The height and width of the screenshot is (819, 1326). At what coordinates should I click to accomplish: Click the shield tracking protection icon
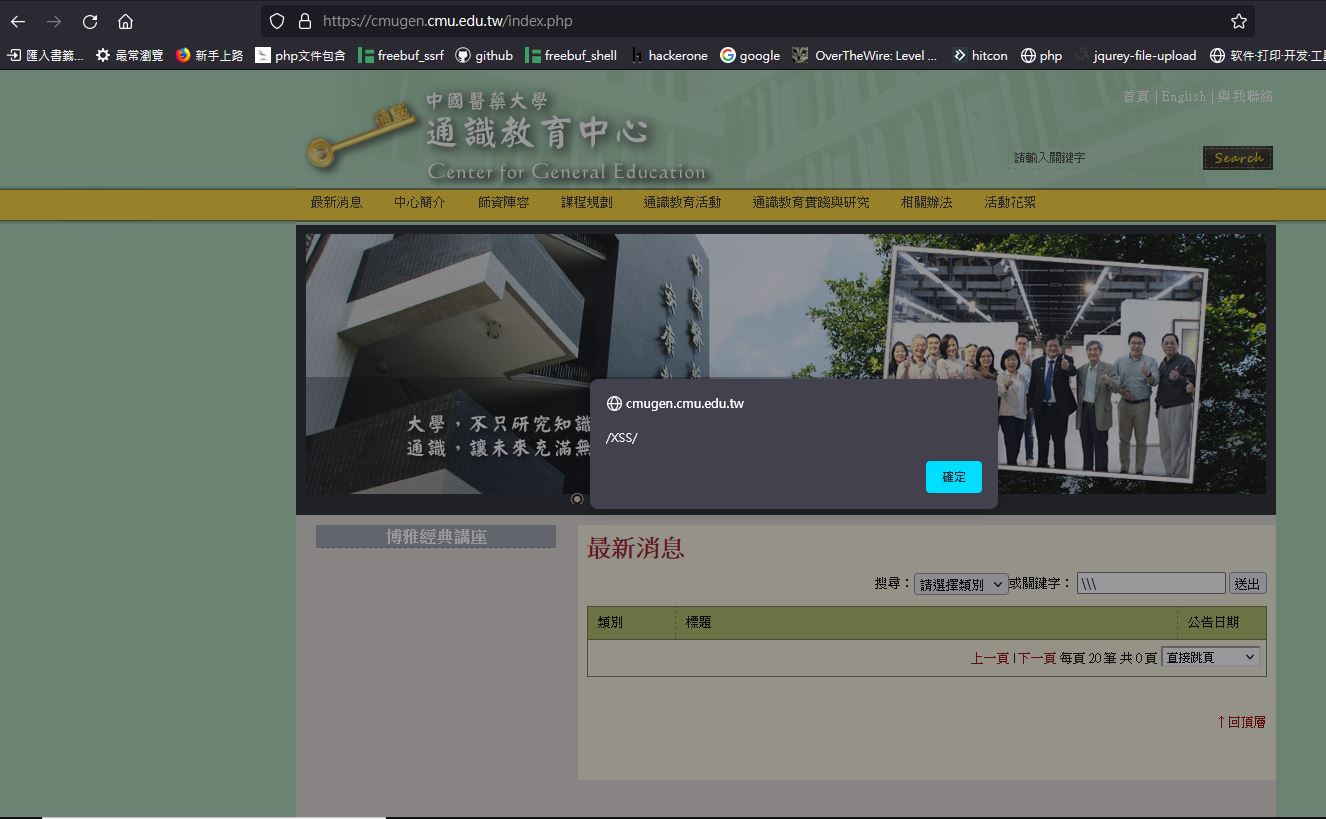[277, 21]
